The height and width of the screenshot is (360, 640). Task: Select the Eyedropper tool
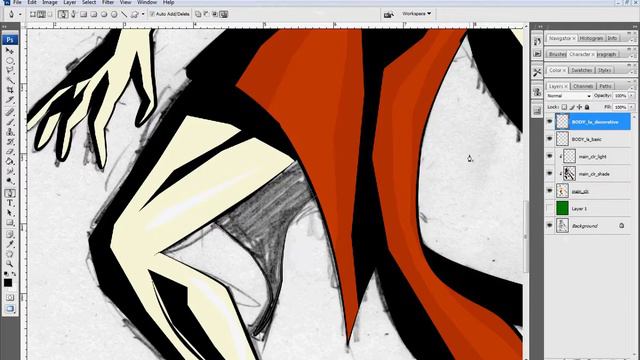pyautogui.click(x=10, y=244)
